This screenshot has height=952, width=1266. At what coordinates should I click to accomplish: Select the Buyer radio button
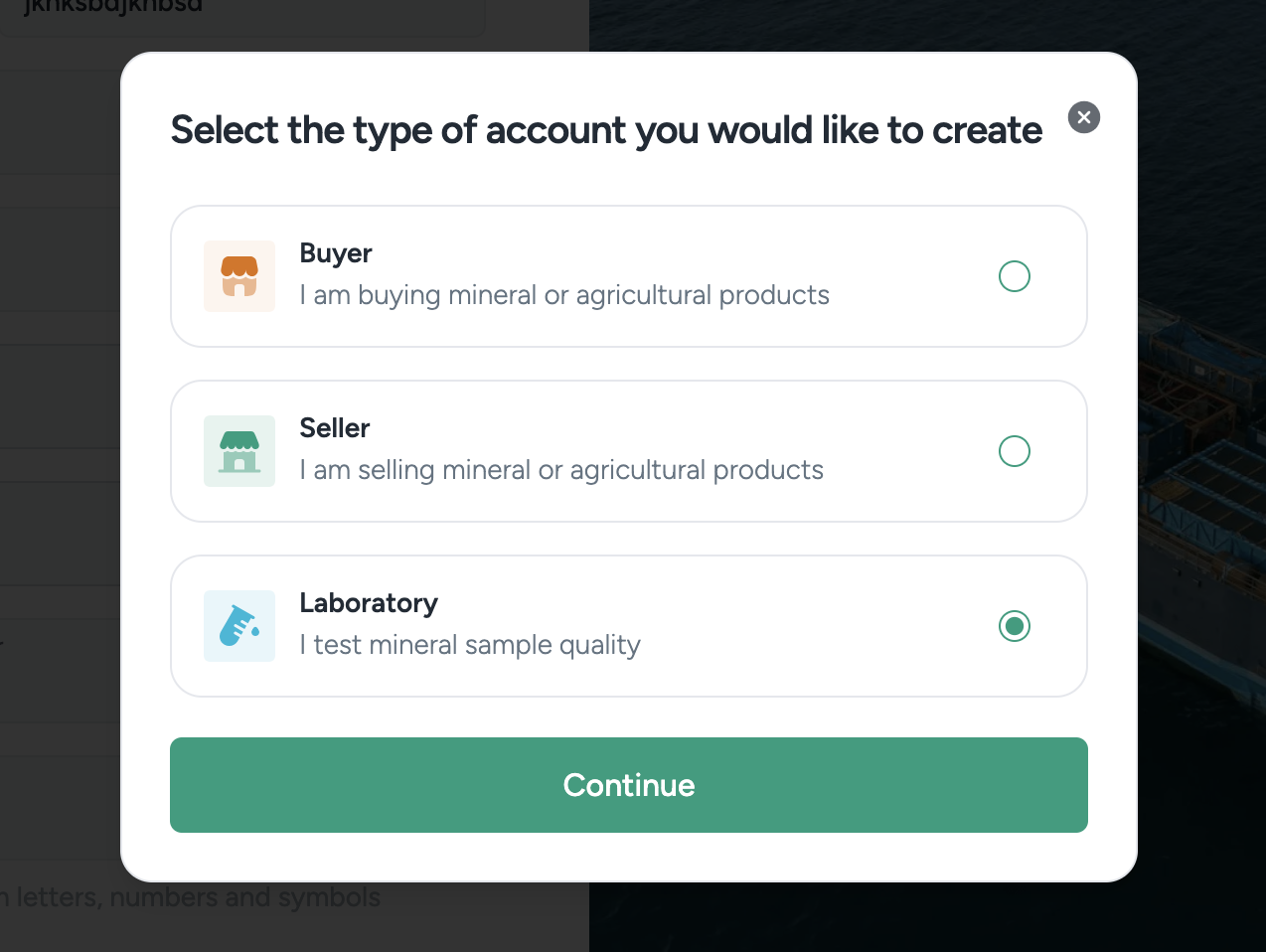pos(1014,276)
